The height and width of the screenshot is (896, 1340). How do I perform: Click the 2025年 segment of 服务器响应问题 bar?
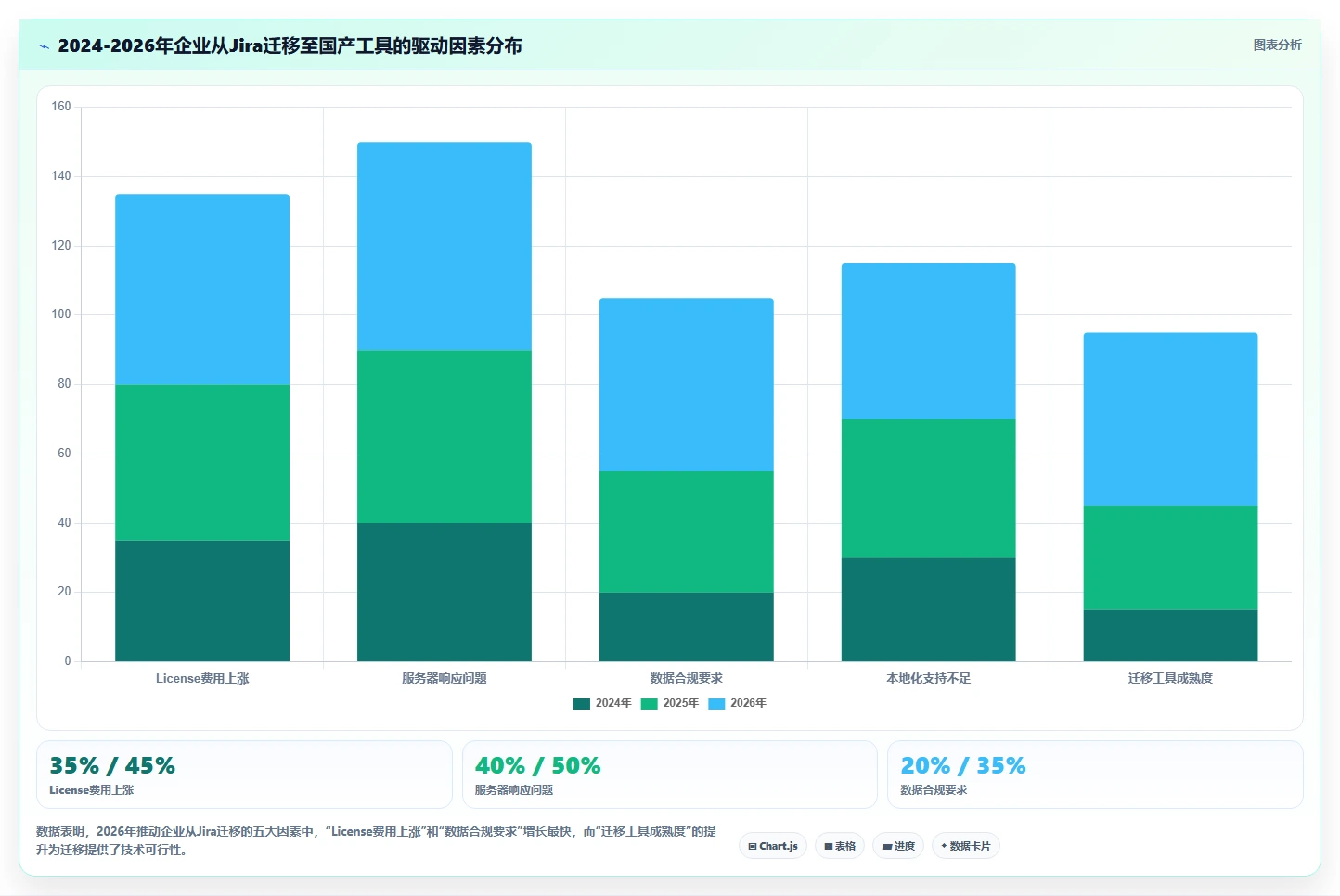coord(445,437)
